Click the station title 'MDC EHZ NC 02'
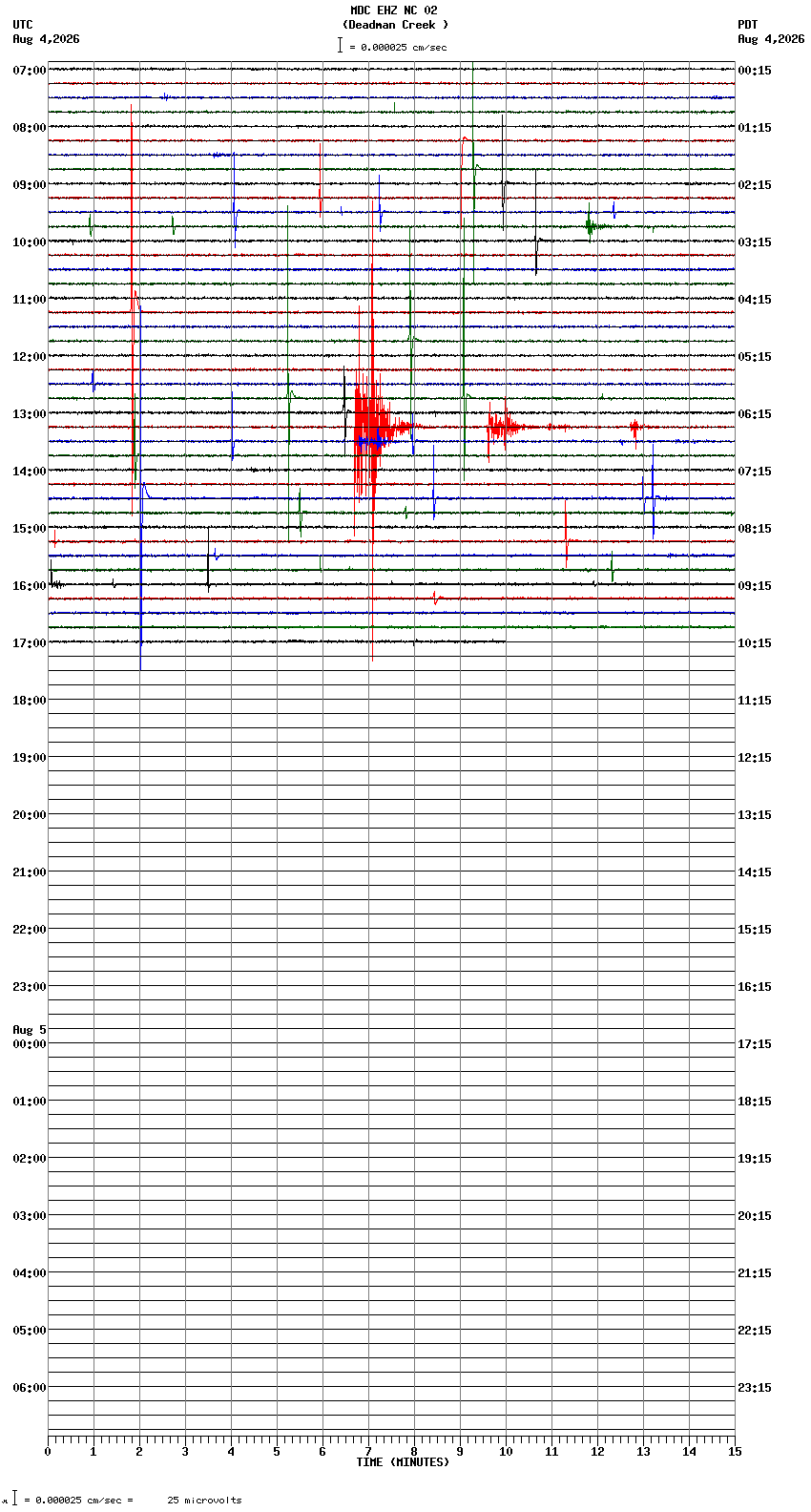The width and height of the screenshot is (811, 1512). 394,10
